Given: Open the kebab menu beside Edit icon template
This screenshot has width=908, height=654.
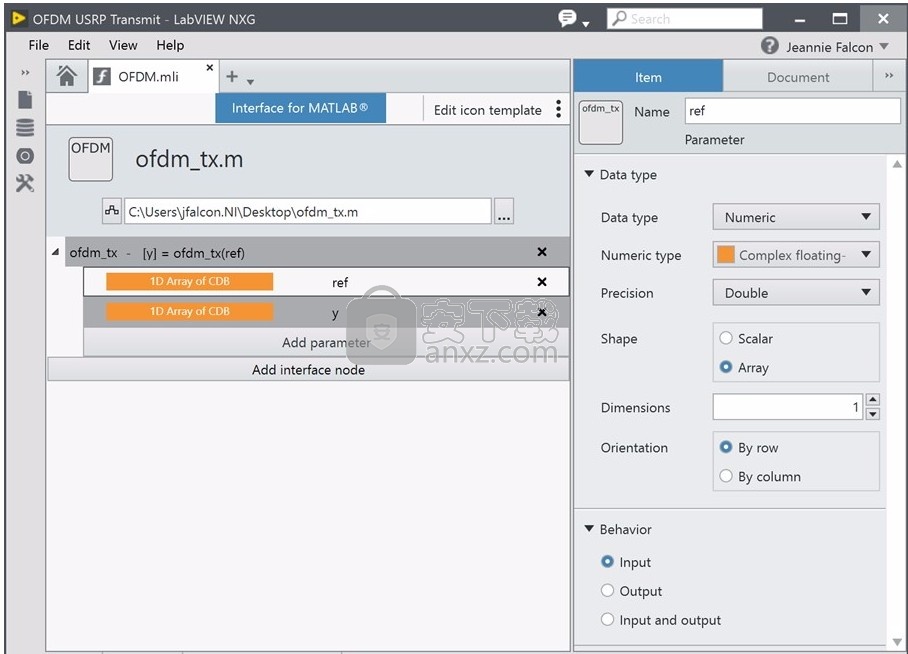Looking at the screenshot, I should pyautogui.click(x=558, y=108).
